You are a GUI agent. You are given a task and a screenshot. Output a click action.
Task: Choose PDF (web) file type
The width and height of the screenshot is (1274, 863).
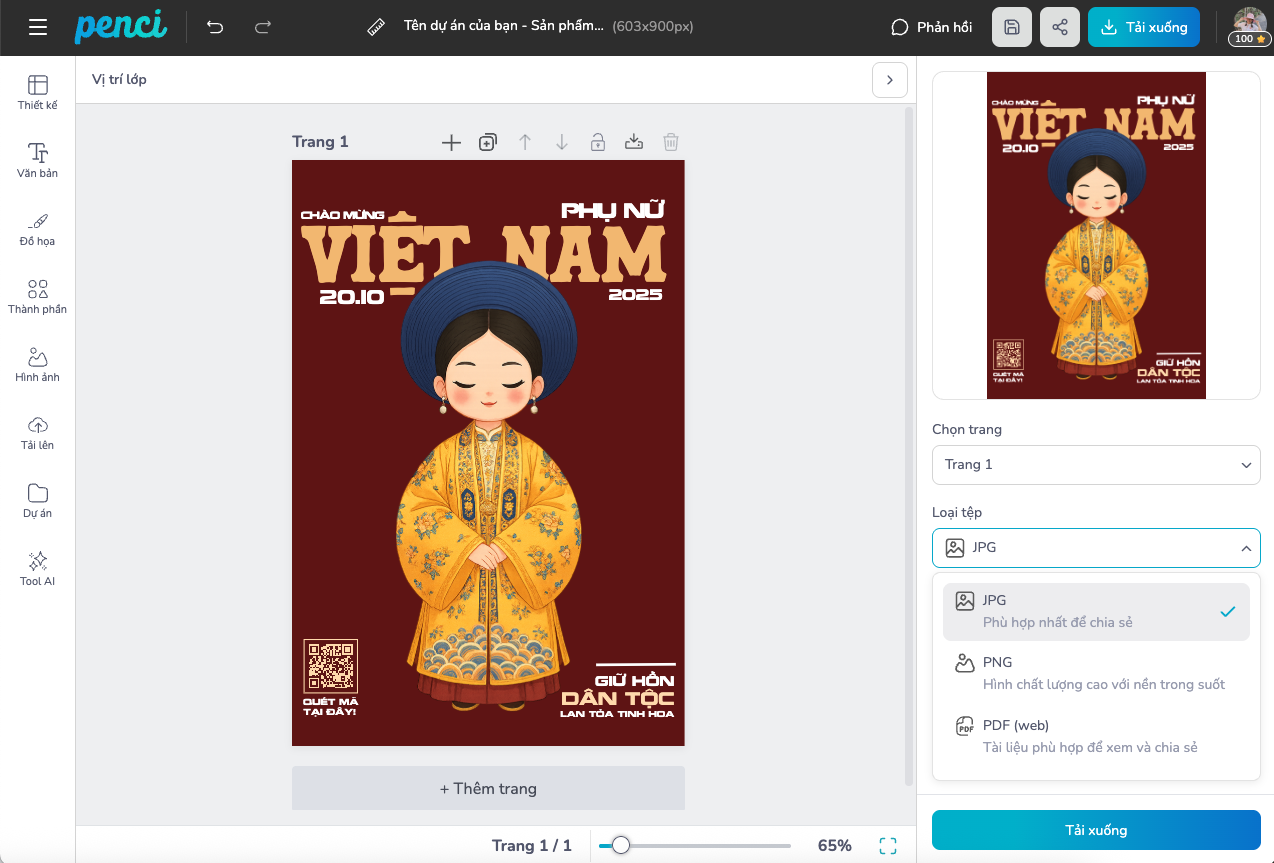pos(1095,736)
